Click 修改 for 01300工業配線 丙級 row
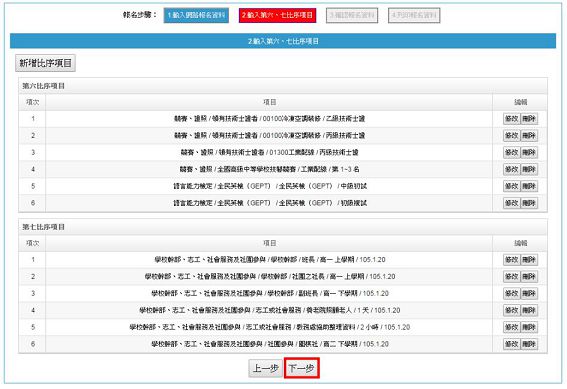567x389 pixels. (x=511, y=153)
